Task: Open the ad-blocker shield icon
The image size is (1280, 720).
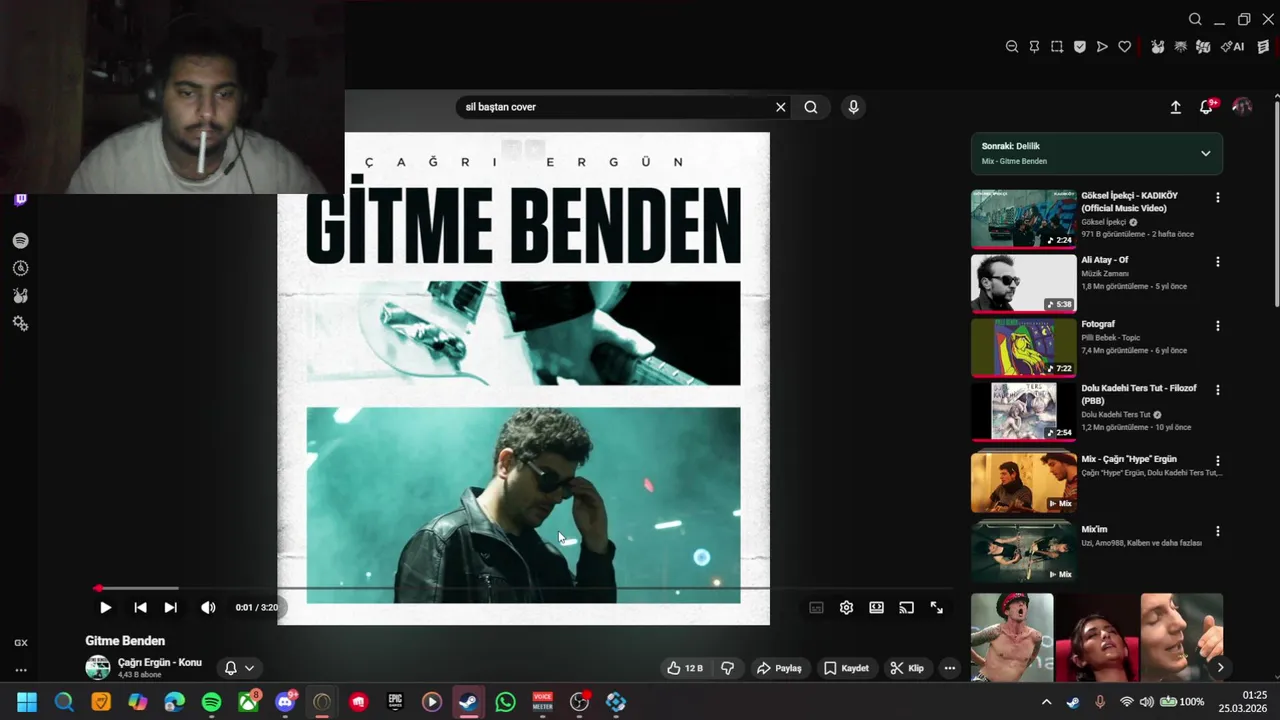Action: [x=1080, y=47]
